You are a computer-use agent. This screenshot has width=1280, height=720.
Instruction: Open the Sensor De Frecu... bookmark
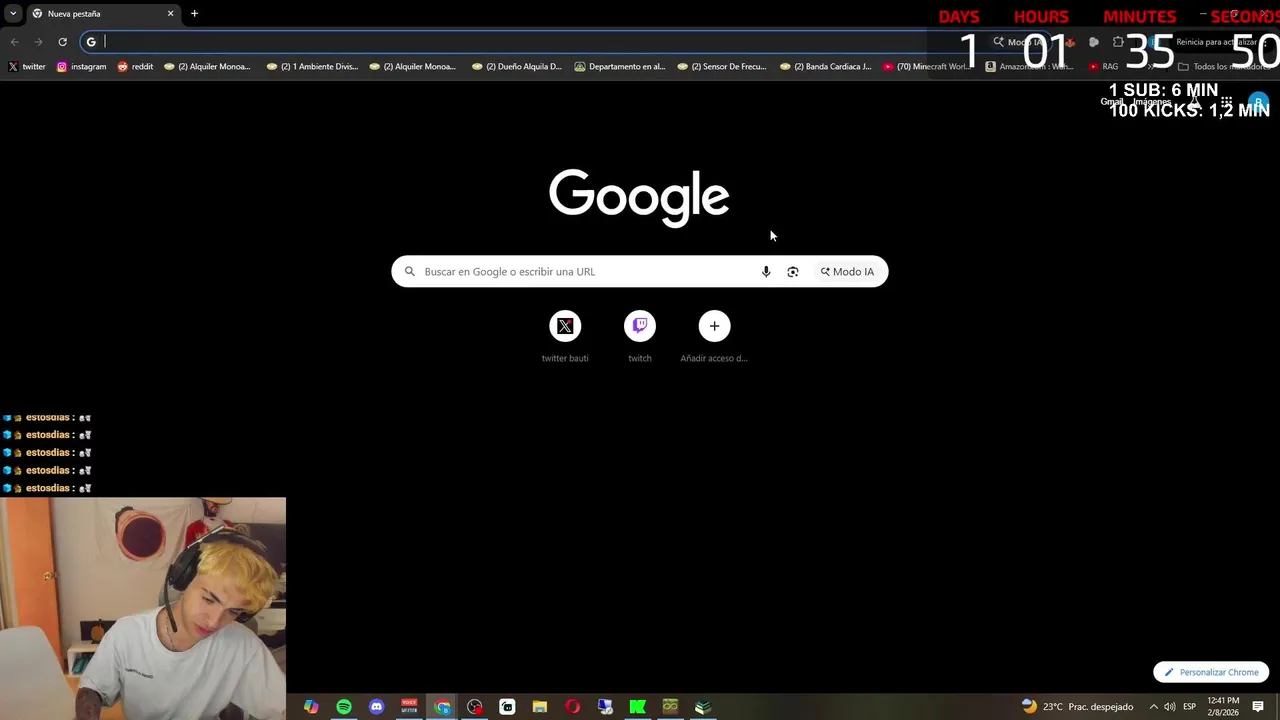click(721, 67)
